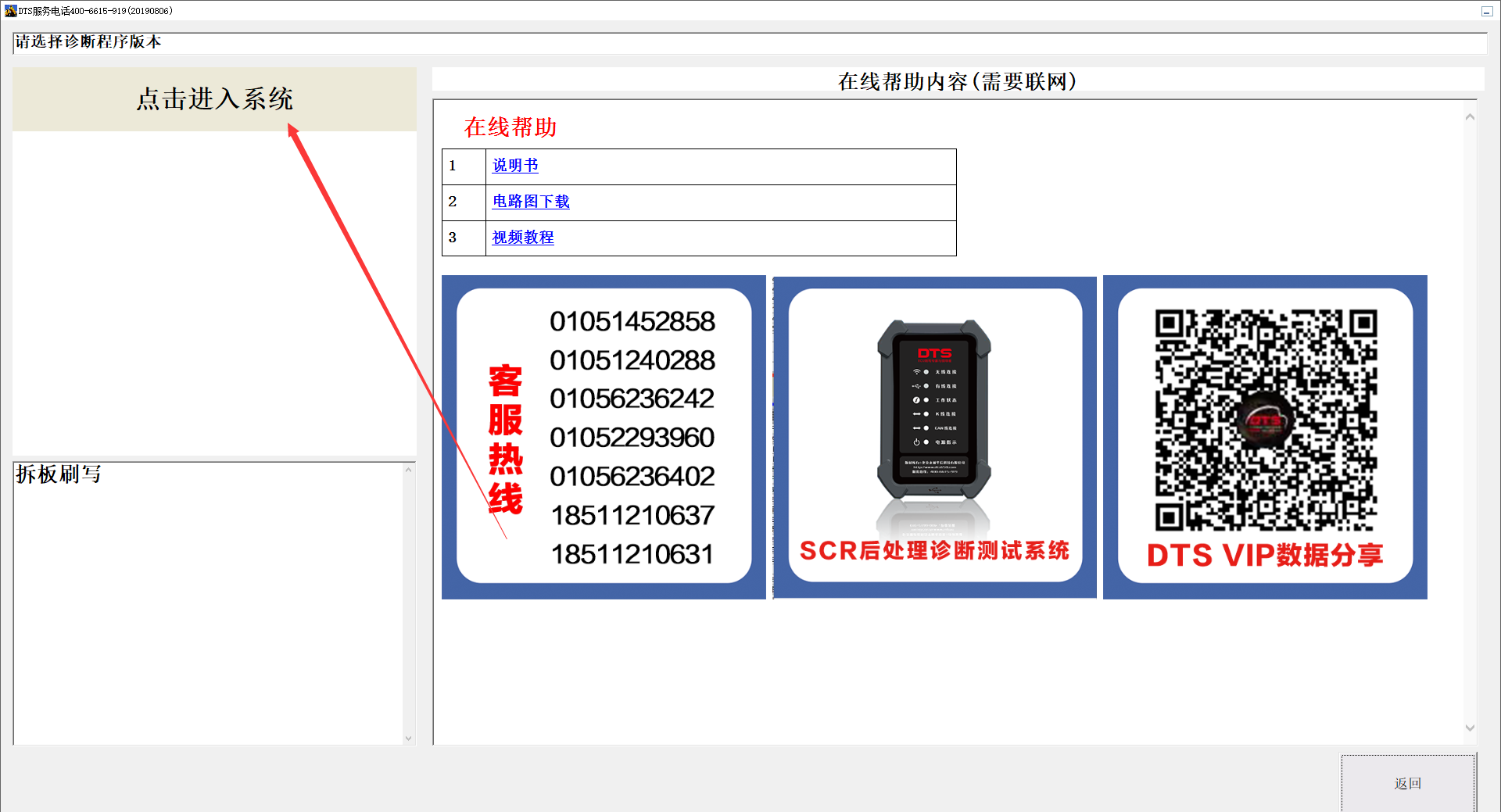Click scroll-up arrow of 拆板刷写 list
1501x812 pixels.
pyautogui.click(x=408, y=470)
